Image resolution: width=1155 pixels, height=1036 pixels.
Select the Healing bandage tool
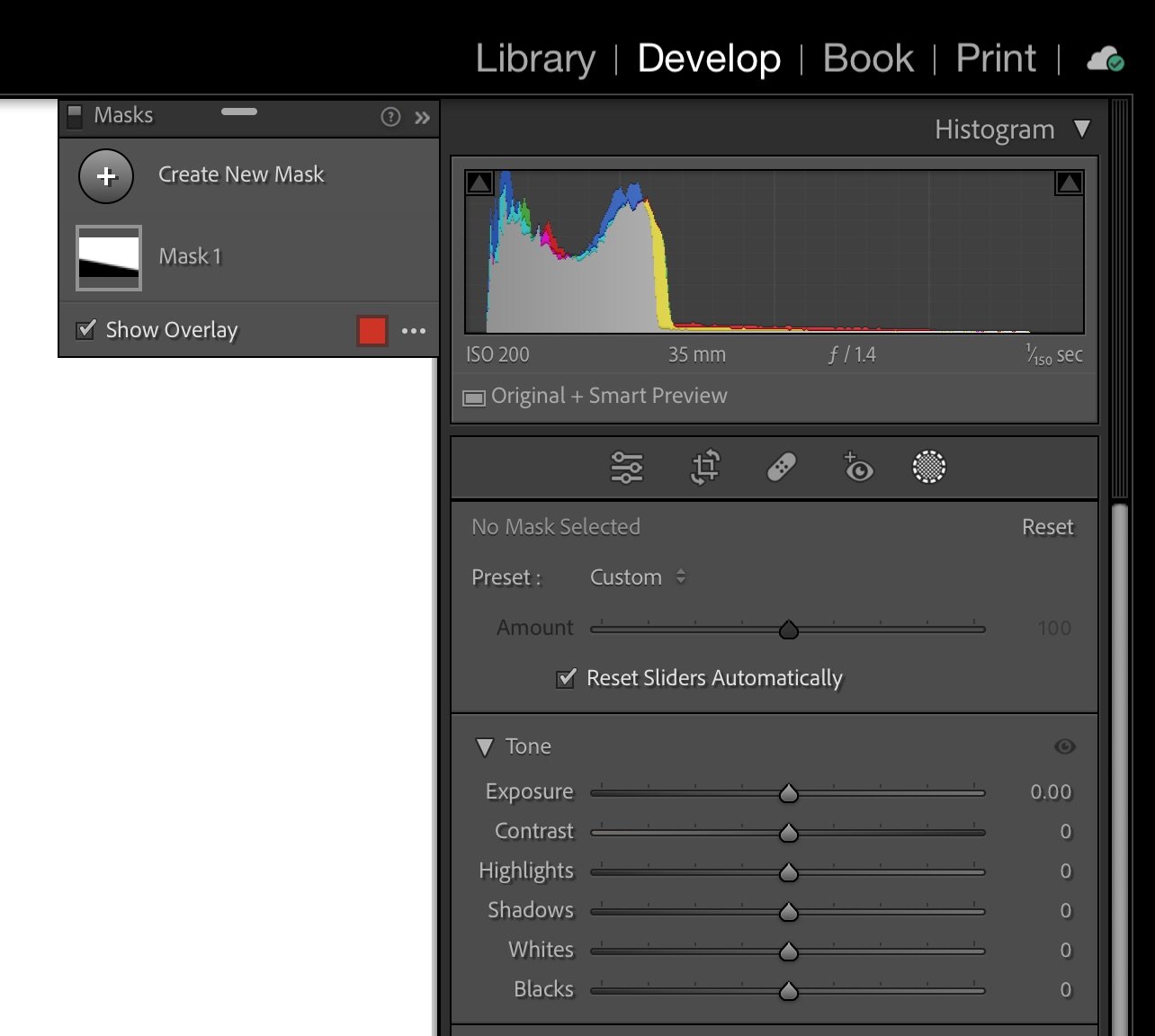coord(782,468)
